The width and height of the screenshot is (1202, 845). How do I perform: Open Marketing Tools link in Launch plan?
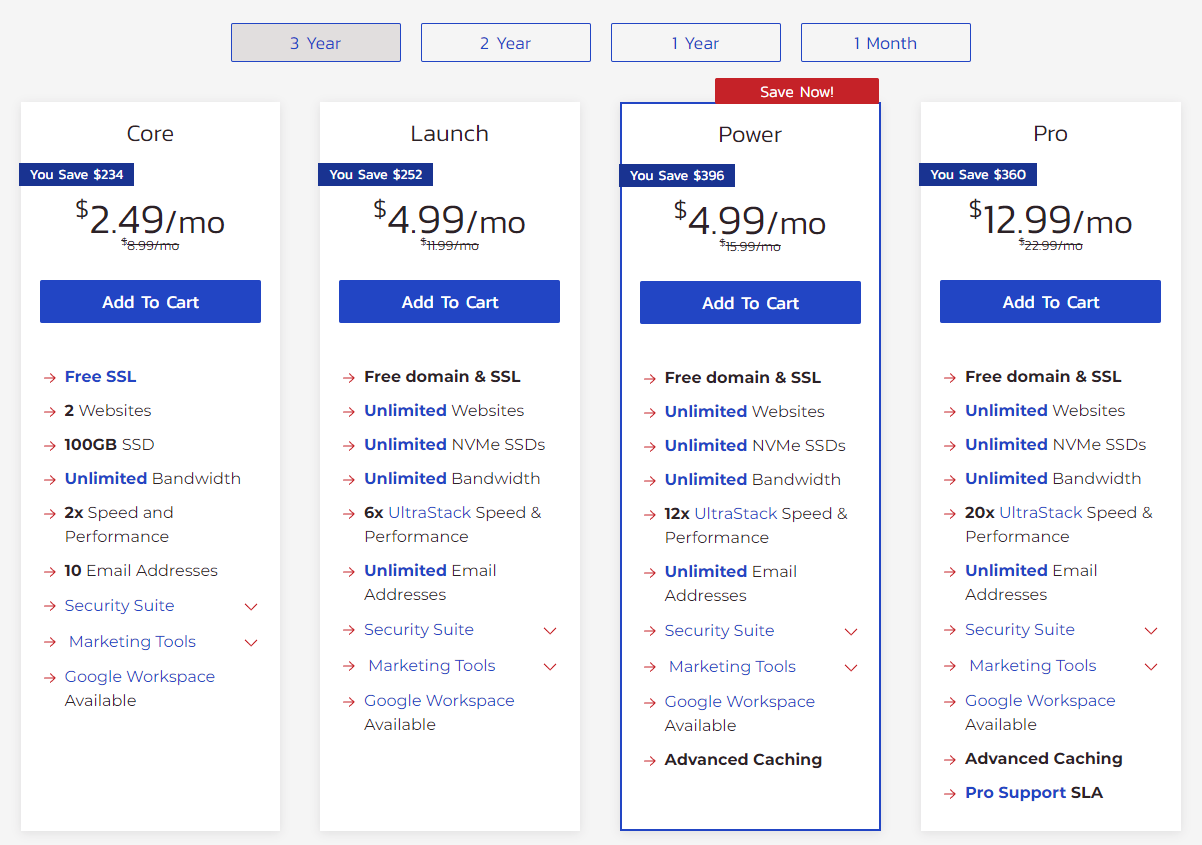(432, 665)
